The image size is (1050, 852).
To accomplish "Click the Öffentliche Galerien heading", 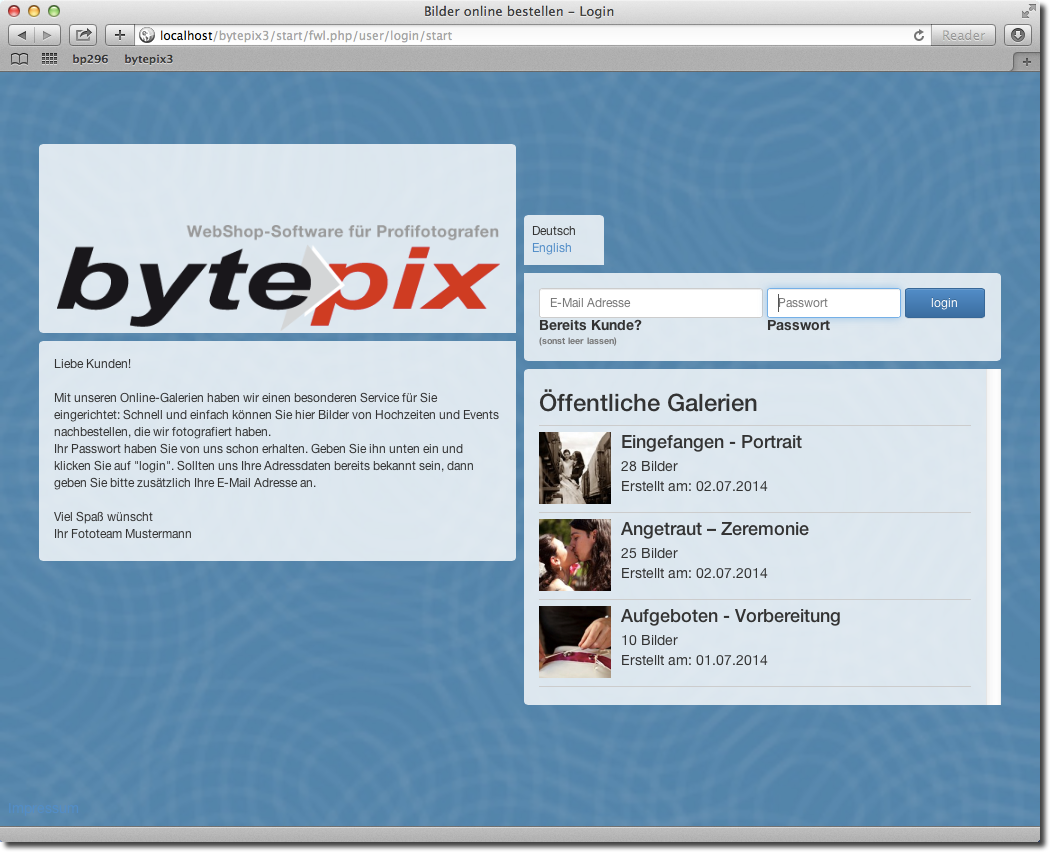I will pos(648,403).
